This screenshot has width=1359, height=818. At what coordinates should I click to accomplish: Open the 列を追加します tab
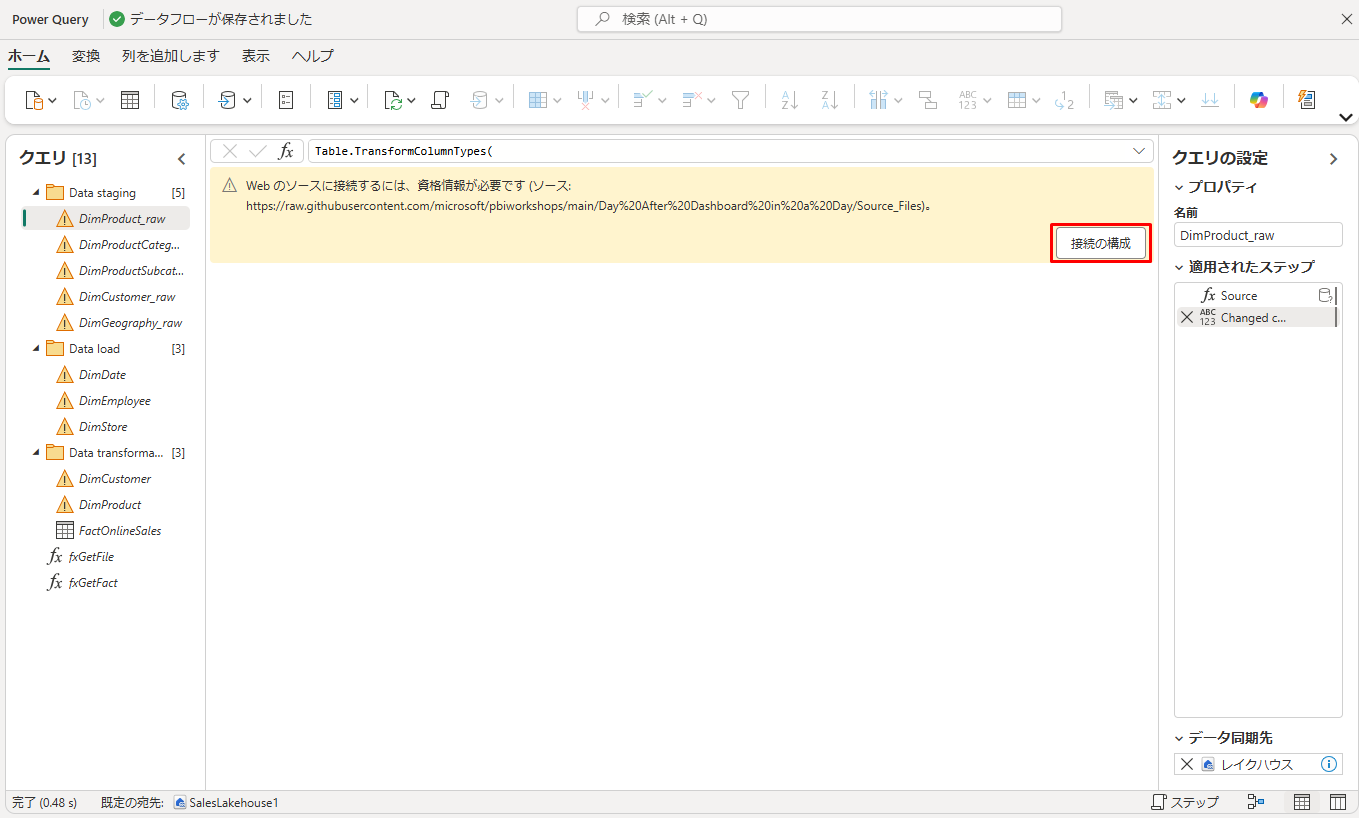[170, 56]
